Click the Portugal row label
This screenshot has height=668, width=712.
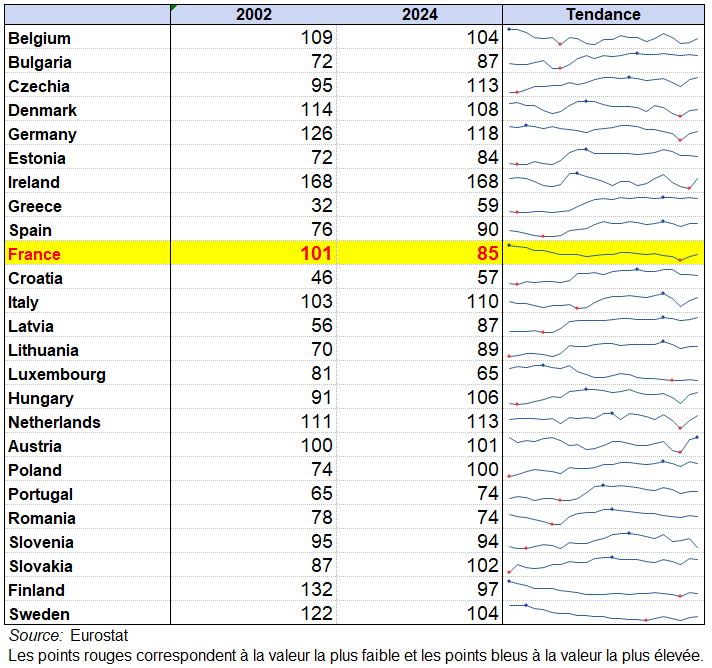click(x=40, y=495)
